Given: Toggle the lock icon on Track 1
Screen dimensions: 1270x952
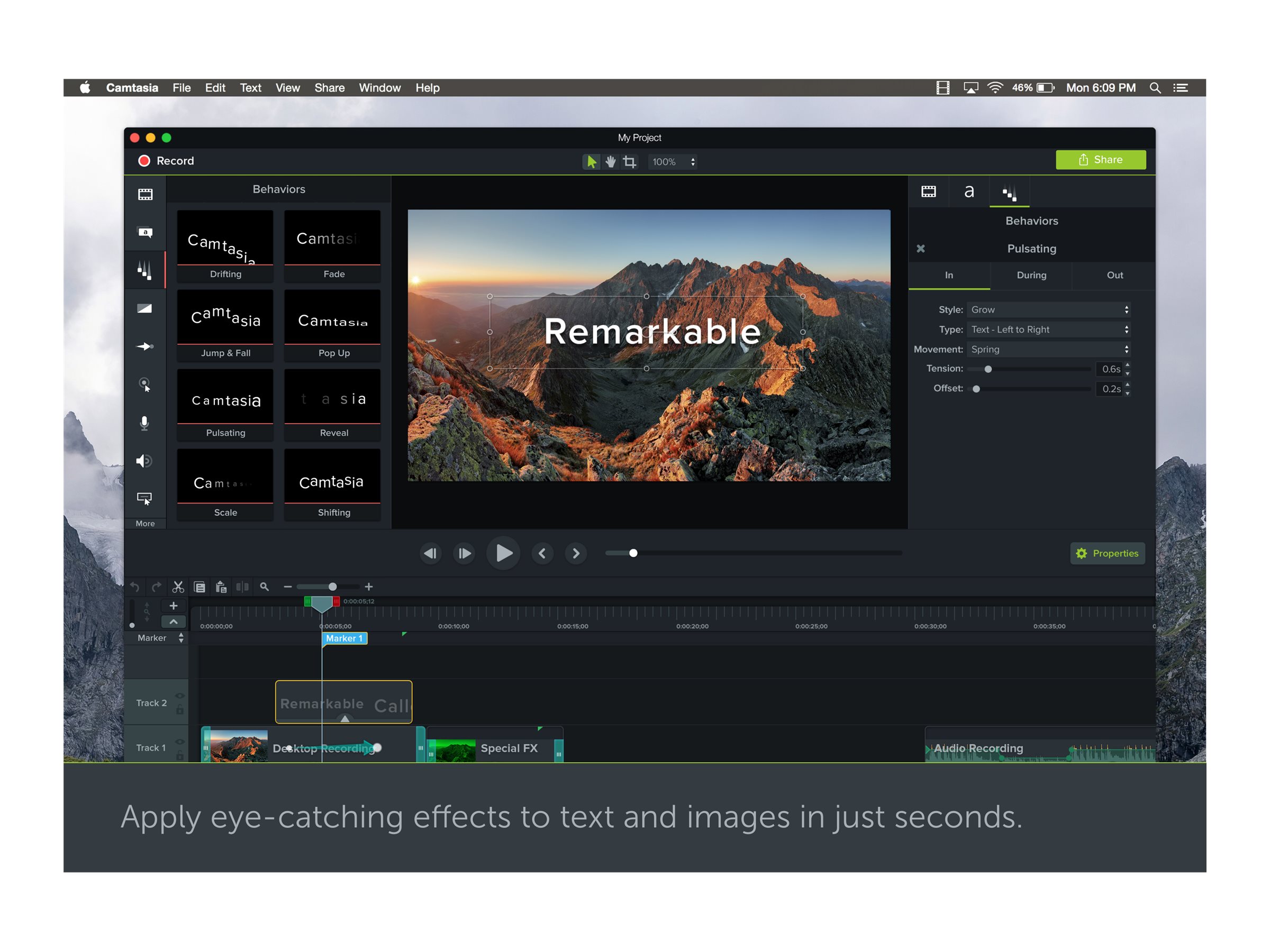Looking at the screenshot, I should (x=180, y=755).
